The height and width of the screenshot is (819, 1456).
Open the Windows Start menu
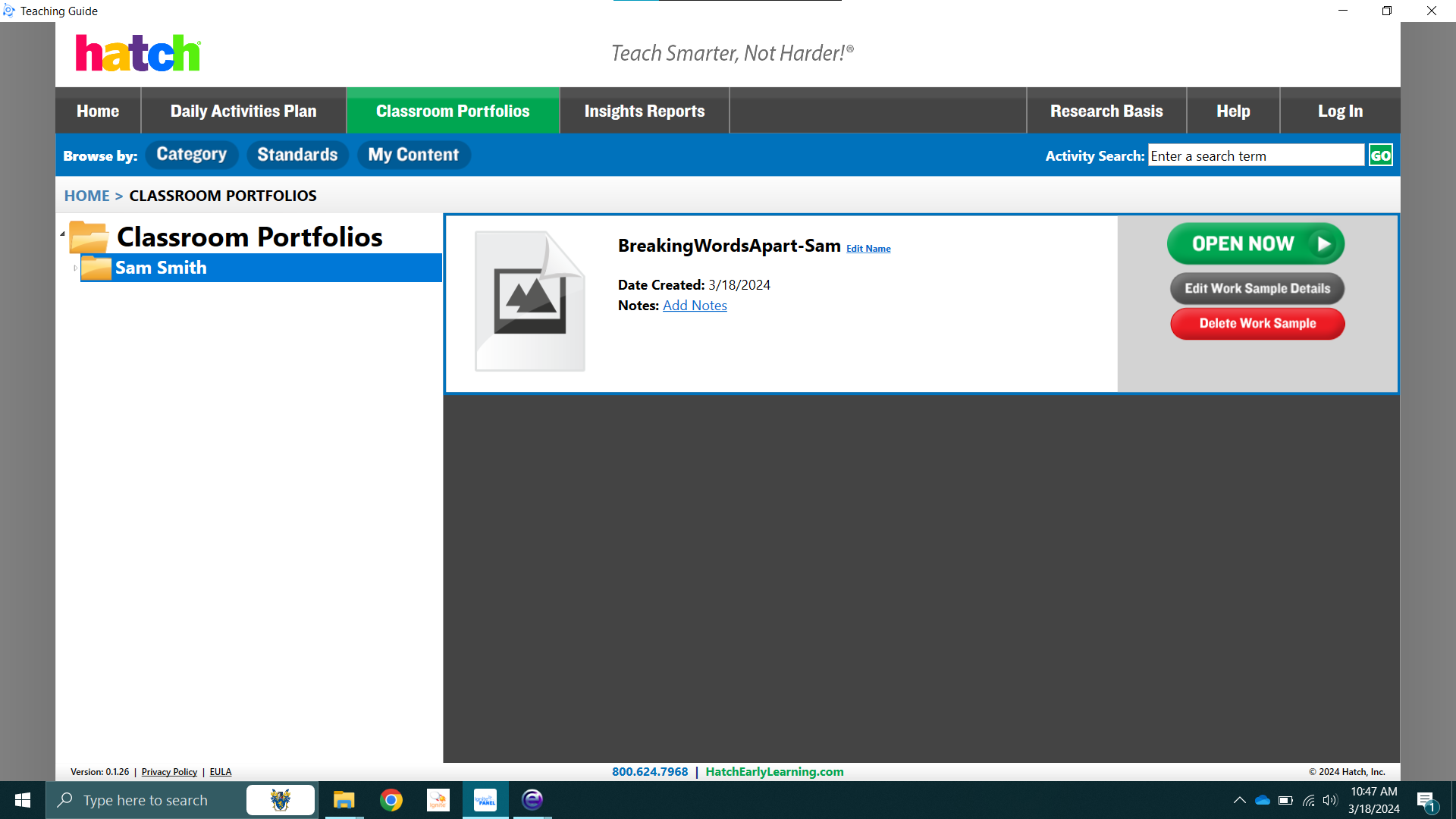pyautogui.click(x=22, y=799)
